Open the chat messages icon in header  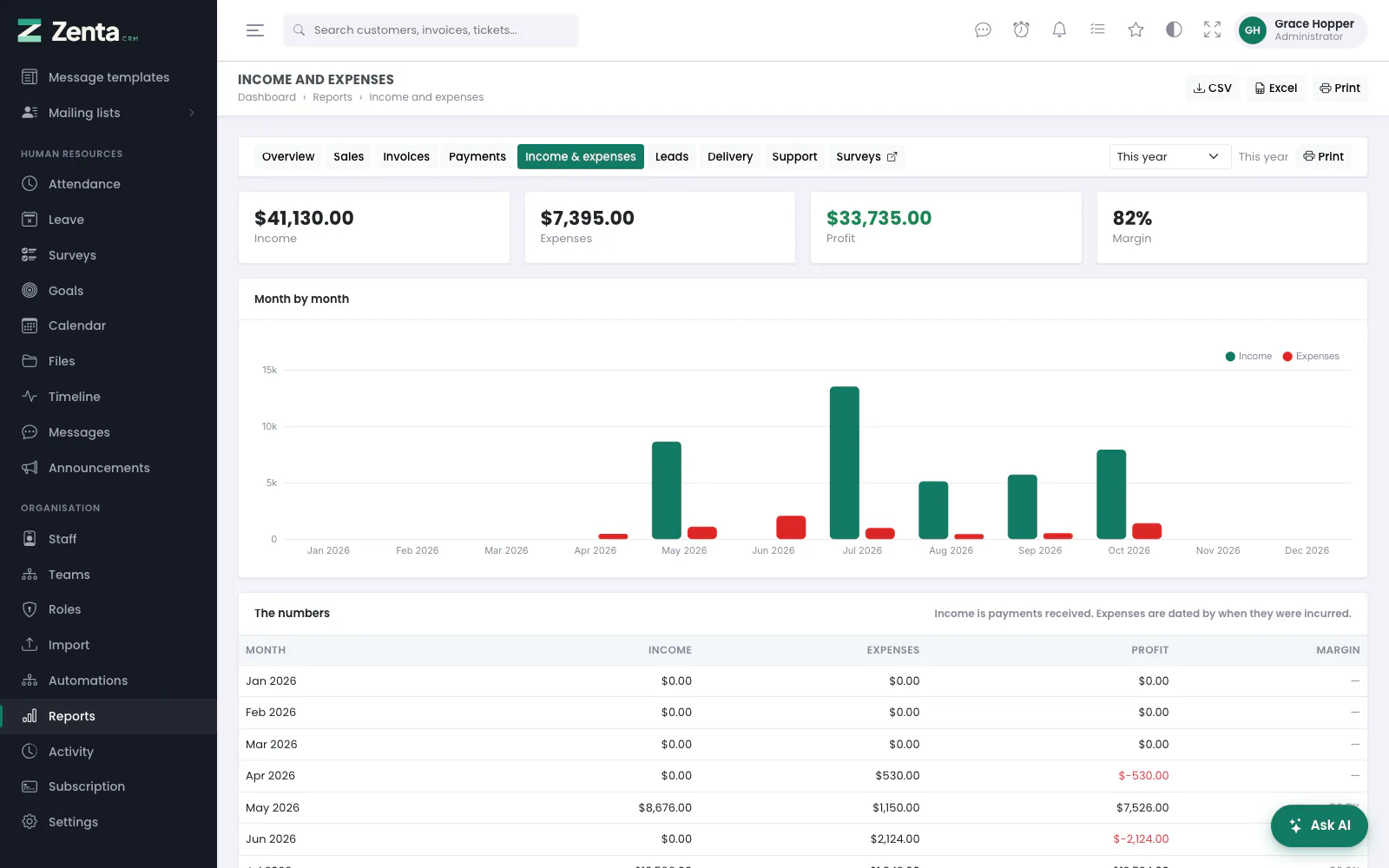pos(983,30)
